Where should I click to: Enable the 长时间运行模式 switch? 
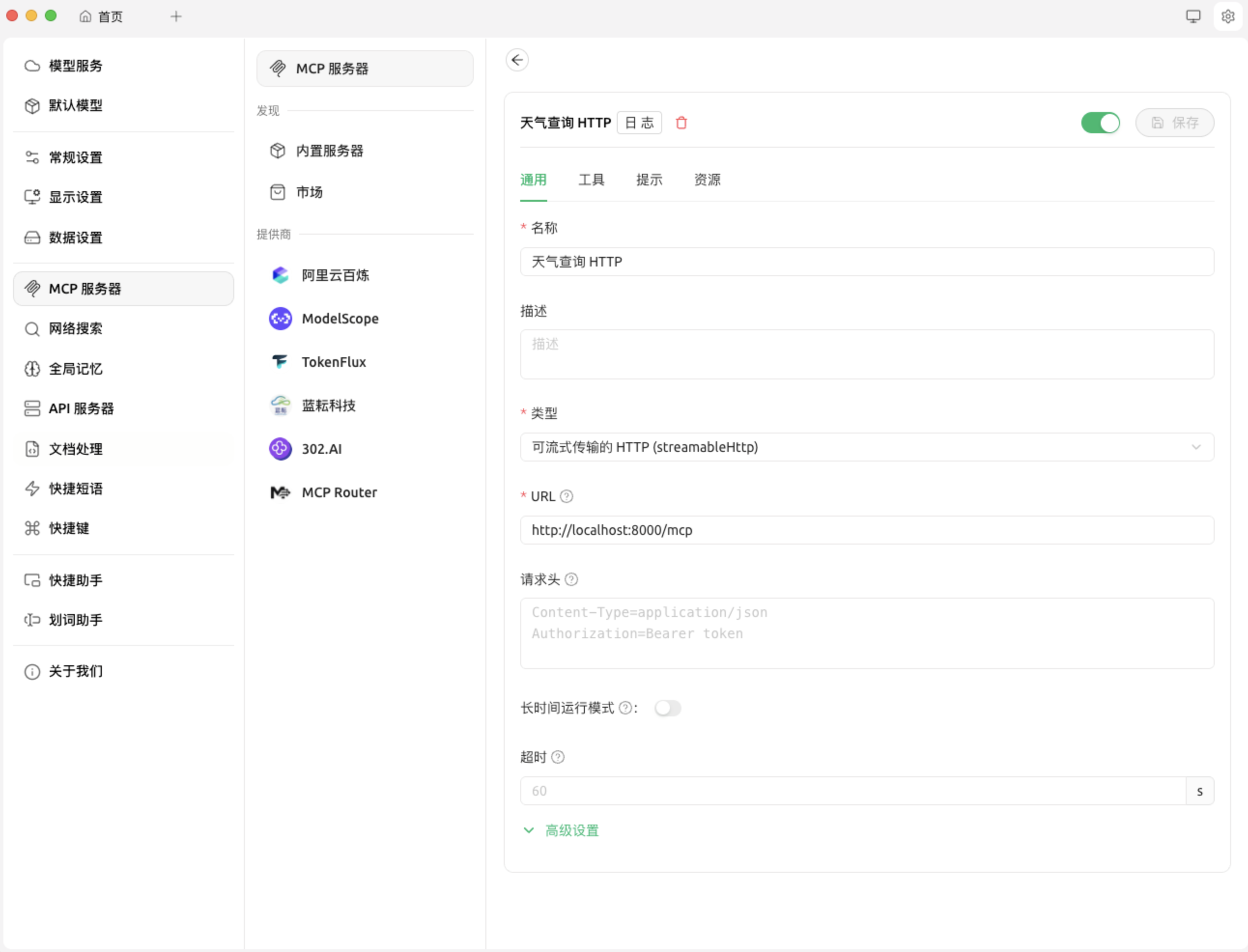pyautogui.click(x=667, y=708)
